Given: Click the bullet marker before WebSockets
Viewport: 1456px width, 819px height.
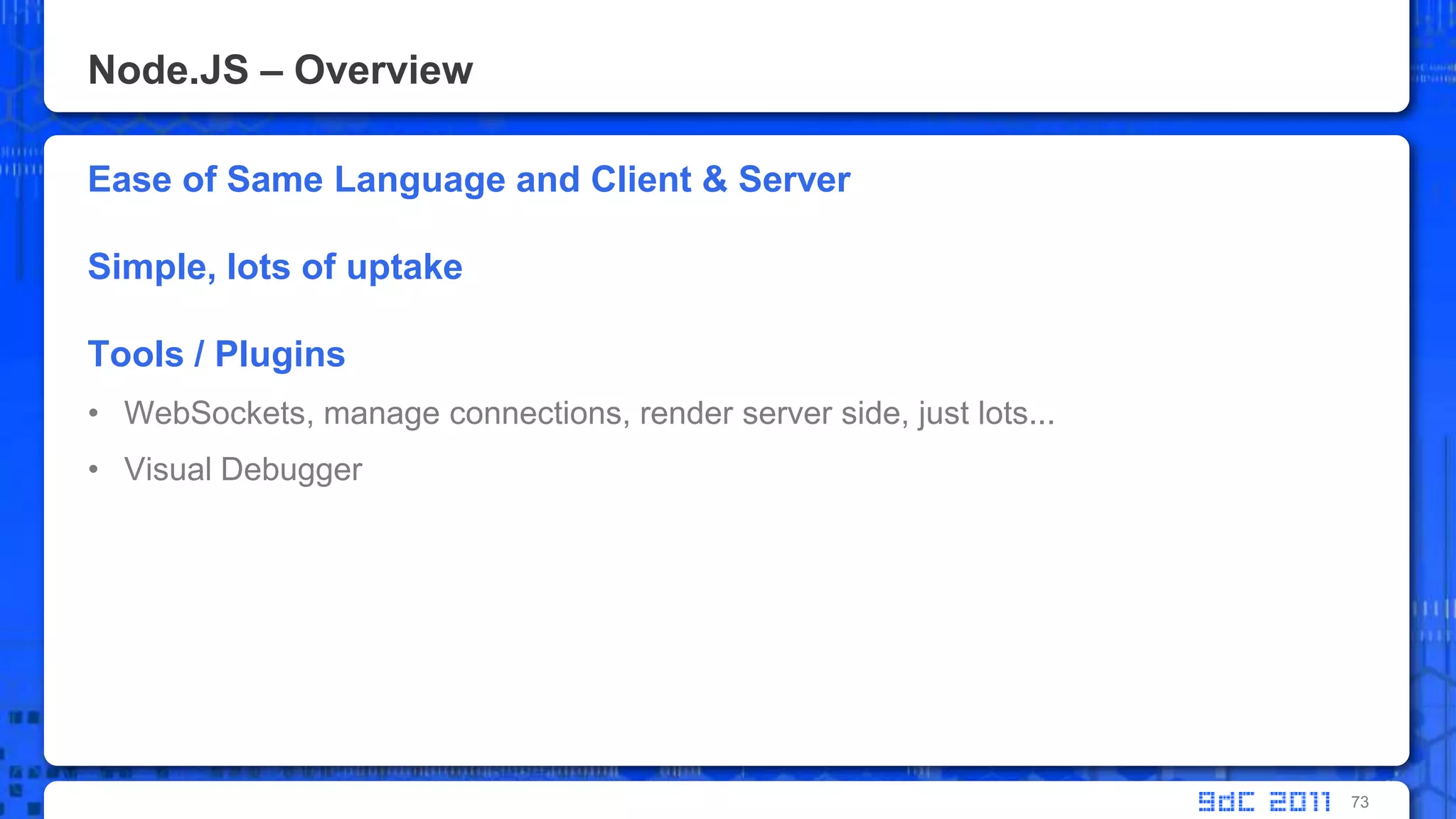Looking at the screenshot, I should (x=93, y=413).
